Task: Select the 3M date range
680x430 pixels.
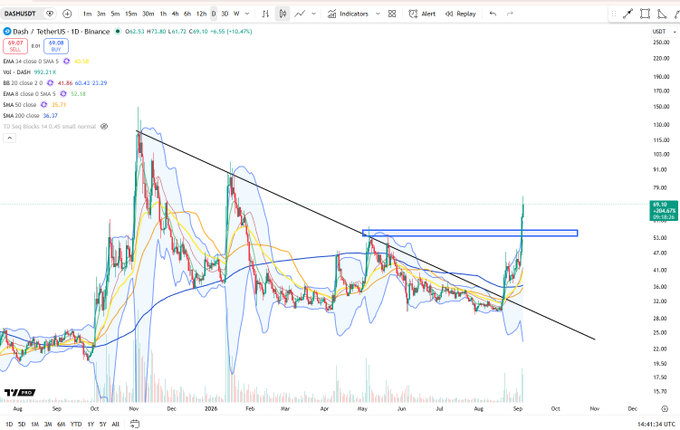Action: [48, 424]
